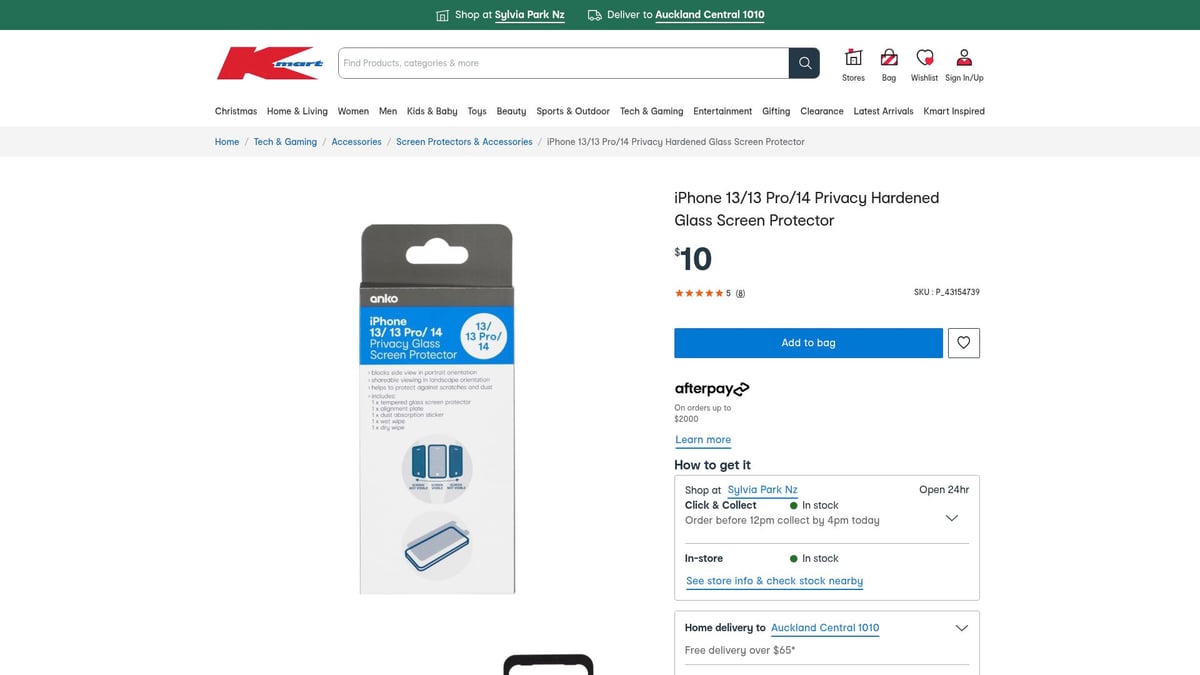Click the Kmart logo
The image size is (1200, 675).
pos(268,62)
